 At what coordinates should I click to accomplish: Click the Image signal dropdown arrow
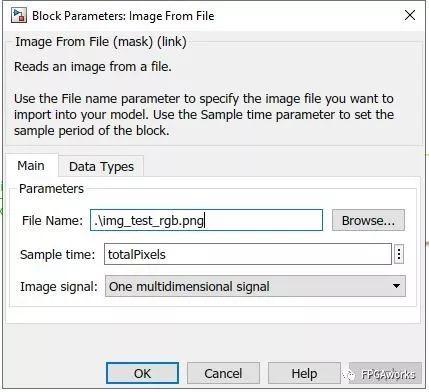[396, 286]
